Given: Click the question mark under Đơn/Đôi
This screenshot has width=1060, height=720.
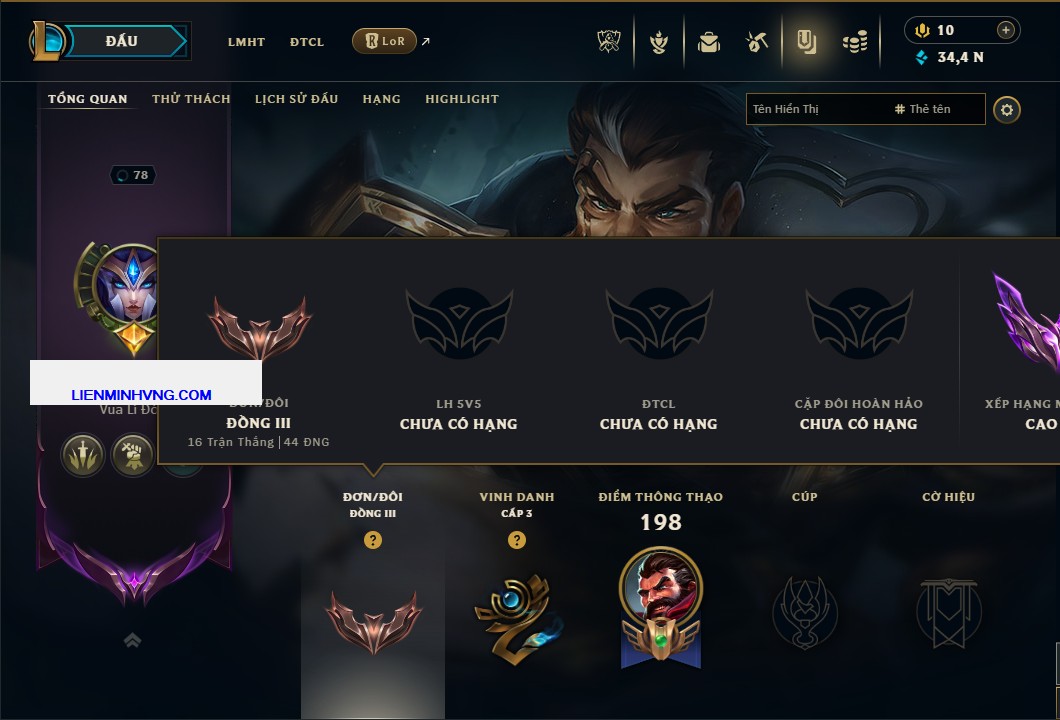Looking at the screenshot, I should 372,539.
